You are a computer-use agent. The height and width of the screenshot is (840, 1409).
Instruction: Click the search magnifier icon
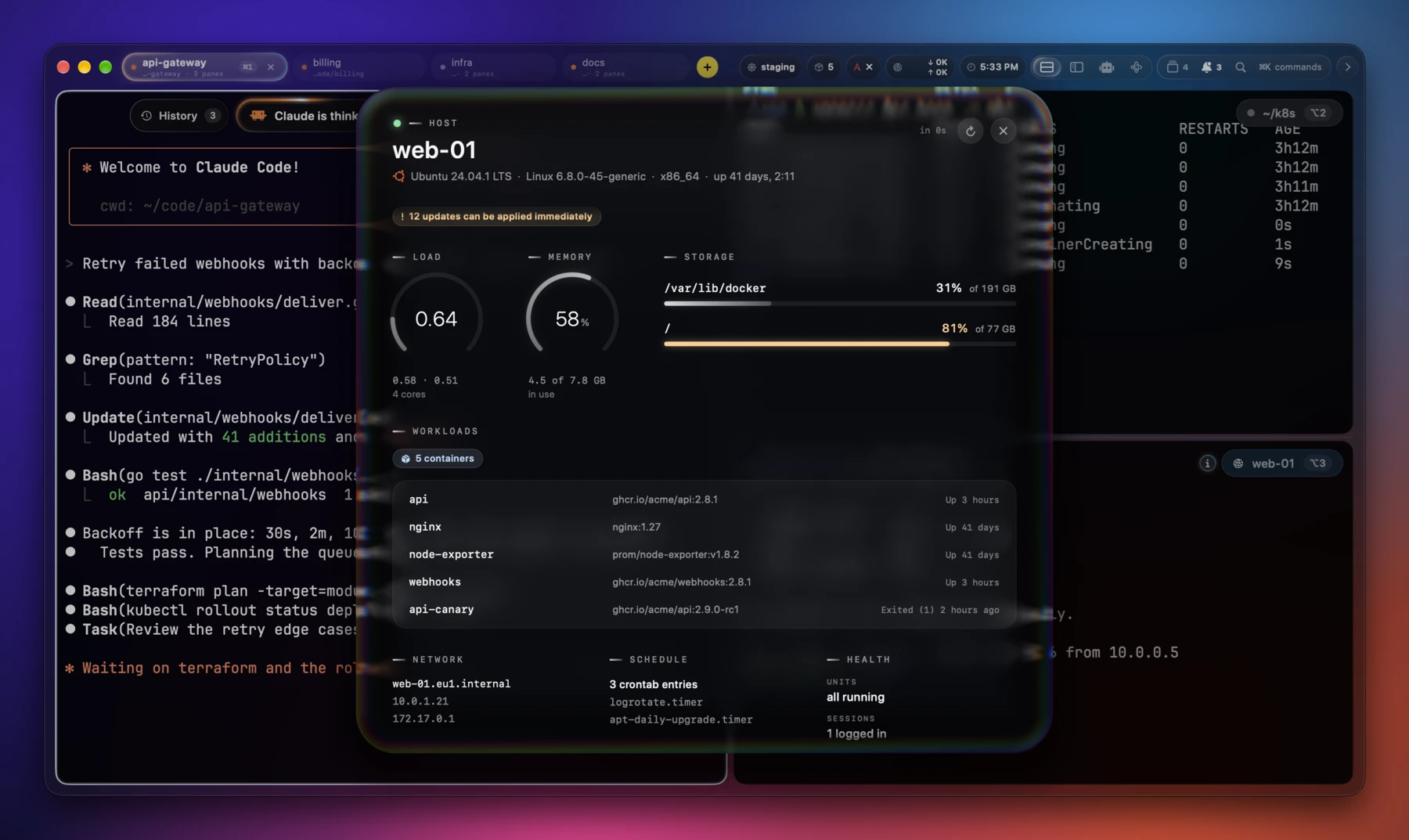tap(1241, 67)
